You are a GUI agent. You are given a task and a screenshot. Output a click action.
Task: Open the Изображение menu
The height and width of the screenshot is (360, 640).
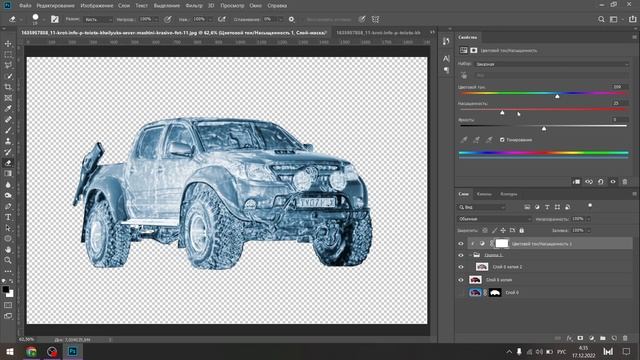pos(97,6)
